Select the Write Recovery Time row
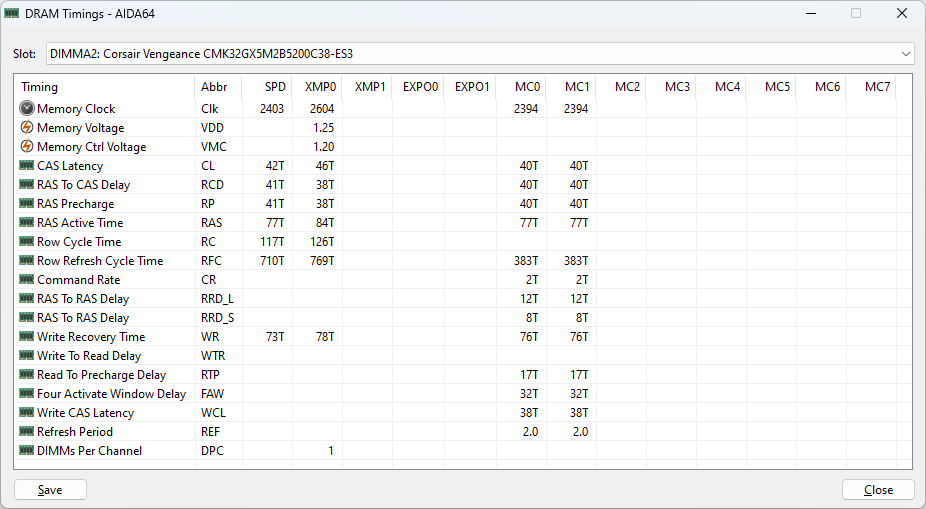This screenshot has height=509, width=926. point(91,336)
